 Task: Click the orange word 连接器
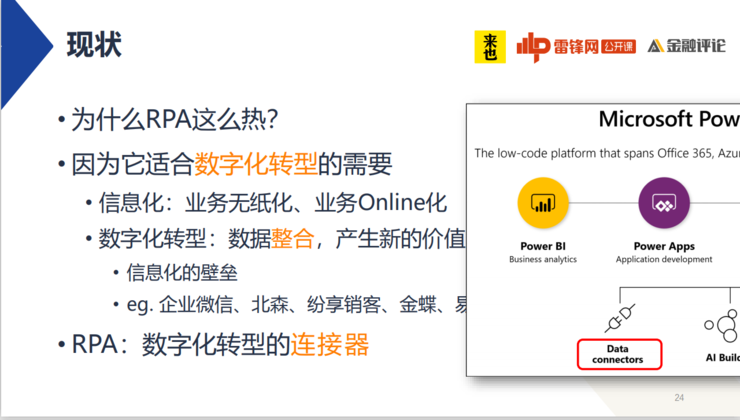(x=329, y=344)
